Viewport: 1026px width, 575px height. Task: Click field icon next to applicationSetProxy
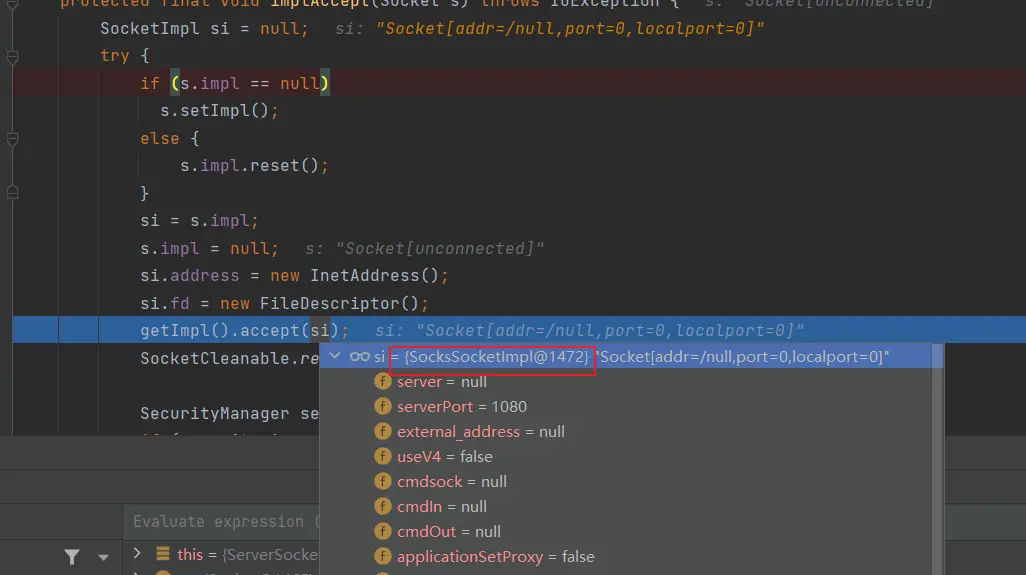pyautogui.click(x=383, y=557)
